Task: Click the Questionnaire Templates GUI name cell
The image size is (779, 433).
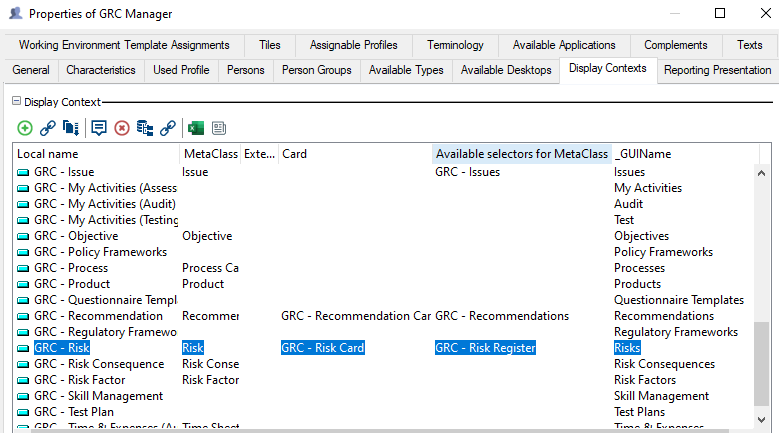Action: [x=679, y=300]
